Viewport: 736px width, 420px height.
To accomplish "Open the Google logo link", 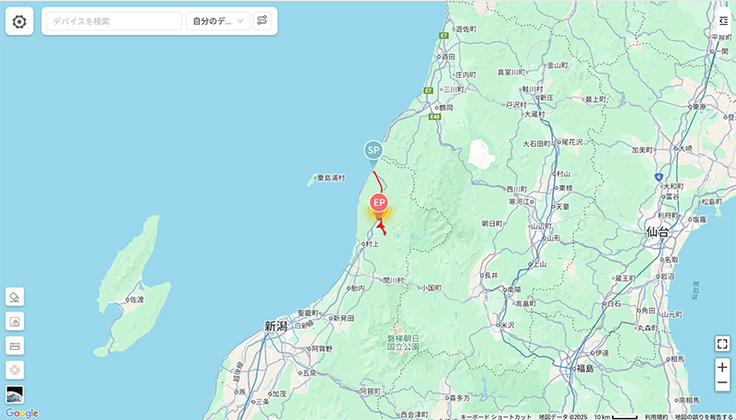I will click(22, 413).
